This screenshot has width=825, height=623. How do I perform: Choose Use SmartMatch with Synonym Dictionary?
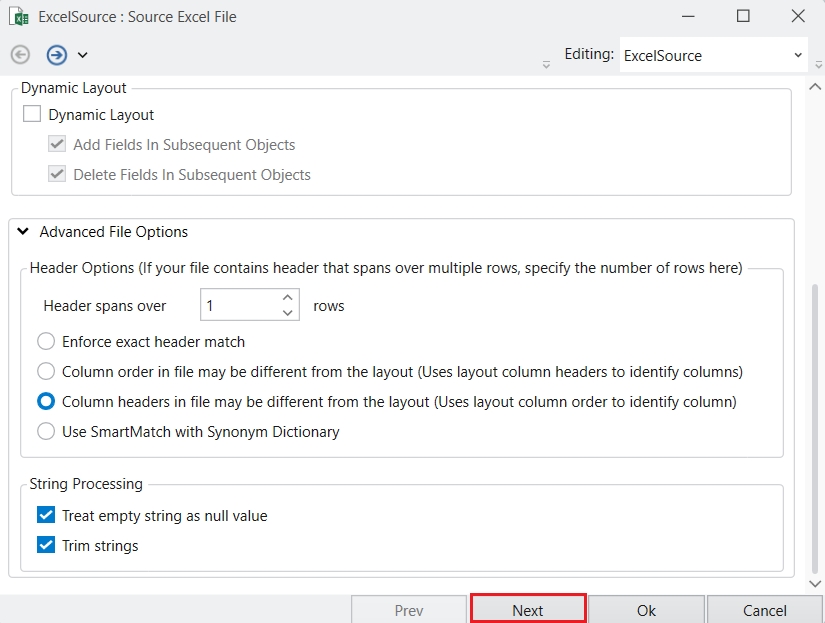[46, 432]
